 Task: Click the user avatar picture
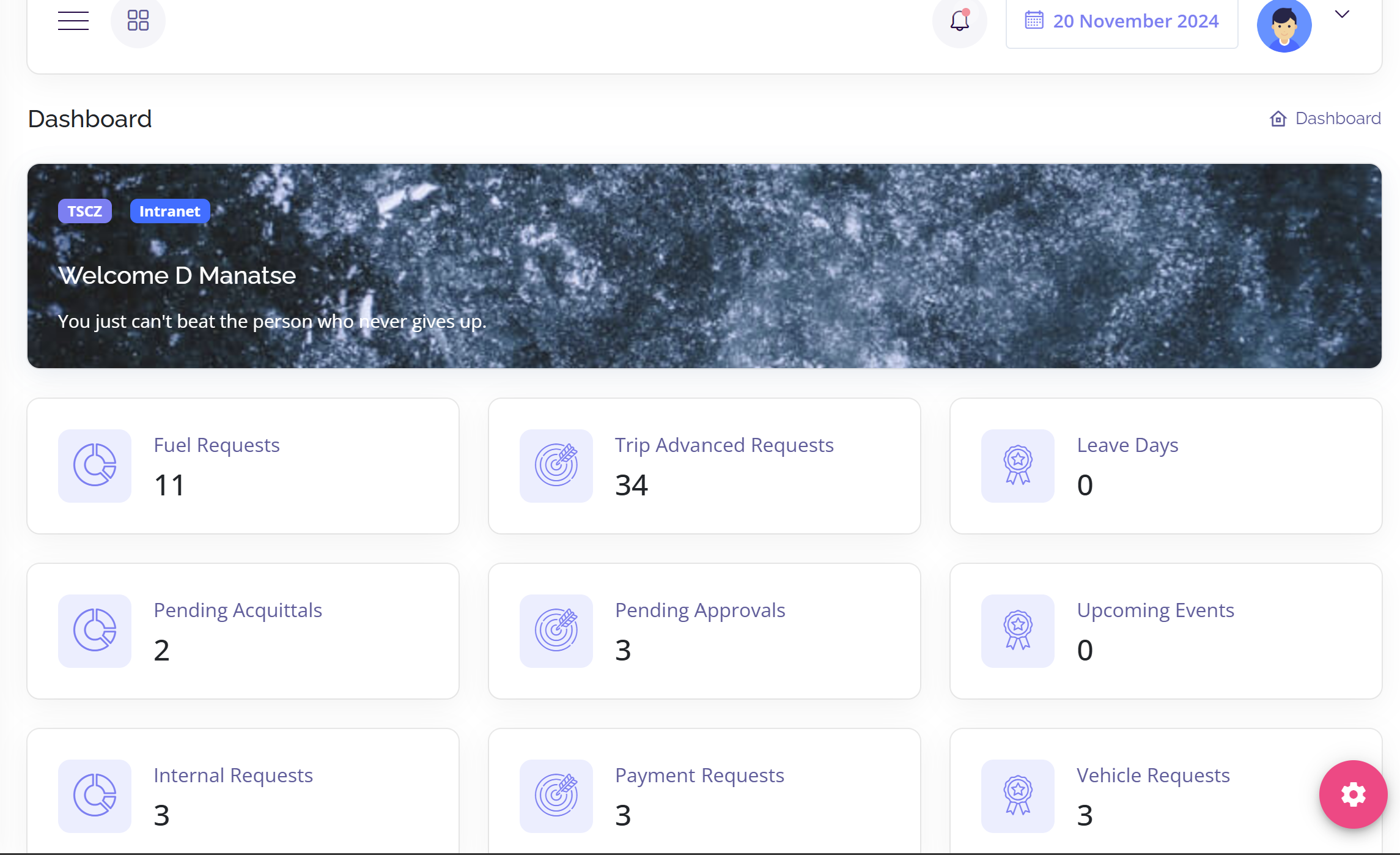click(1284, 25)
